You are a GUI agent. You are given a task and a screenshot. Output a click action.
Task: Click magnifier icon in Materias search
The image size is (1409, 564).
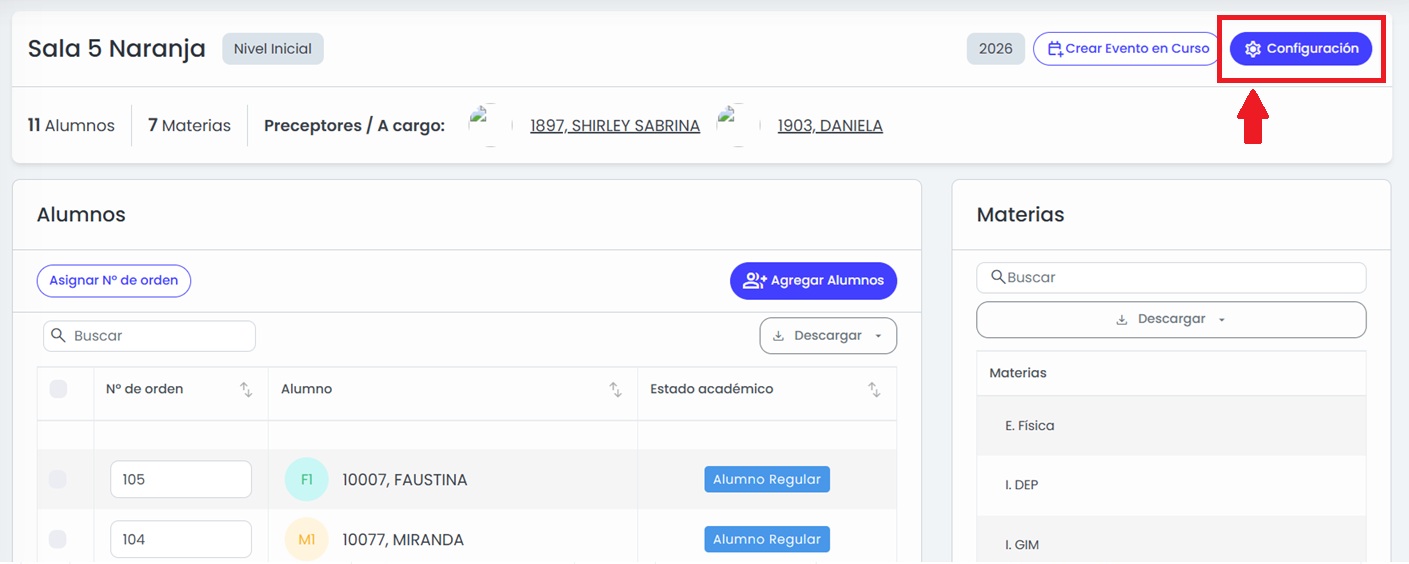[998, 277]
